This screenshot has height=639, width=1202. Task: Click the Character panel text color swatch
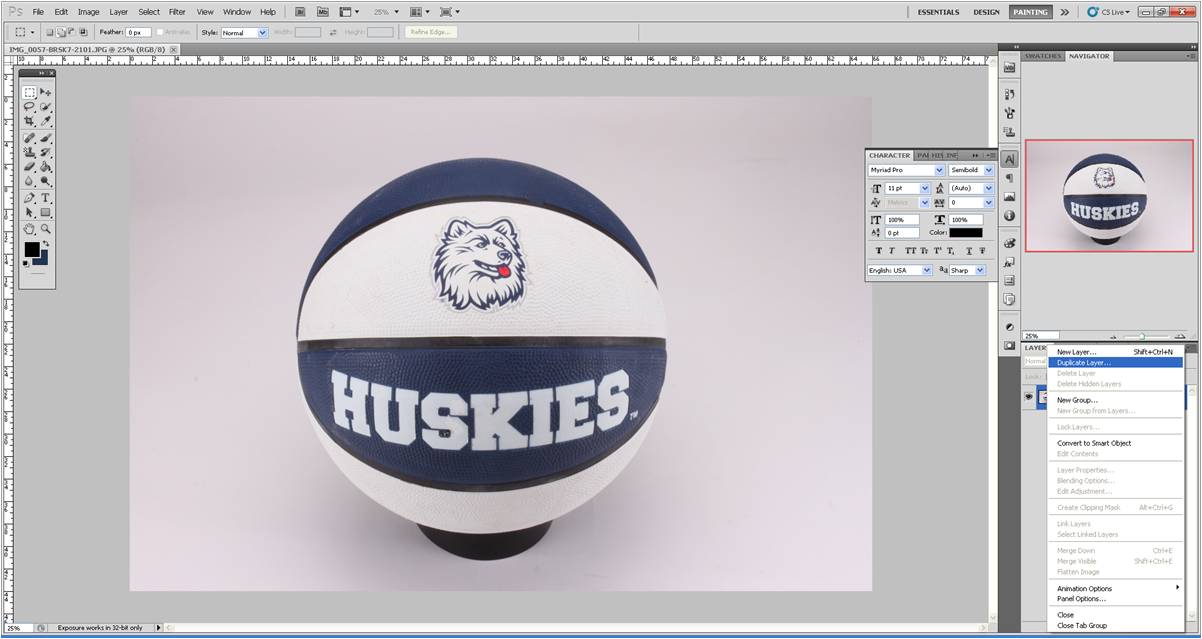click(x=966, y=233)
